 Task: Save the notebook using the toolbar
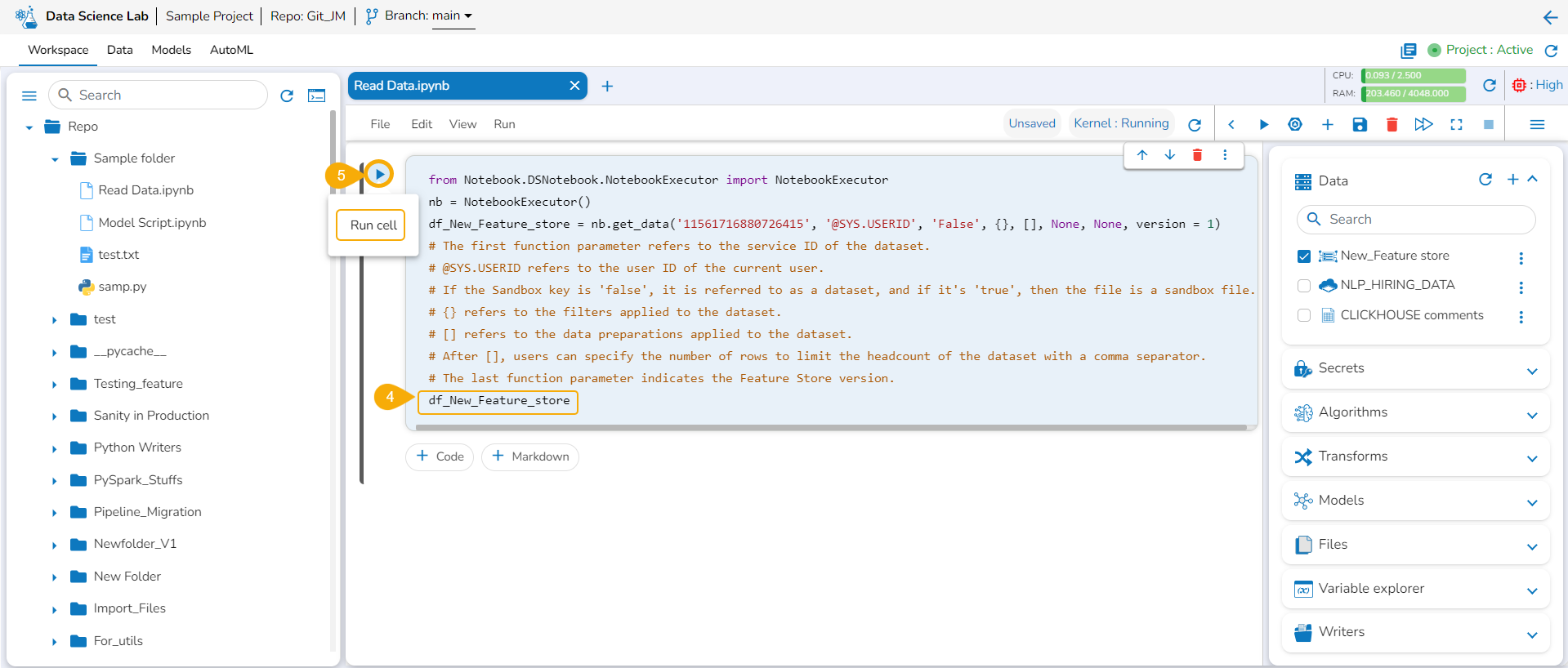pyautogui.click(x=1360, y=125)
